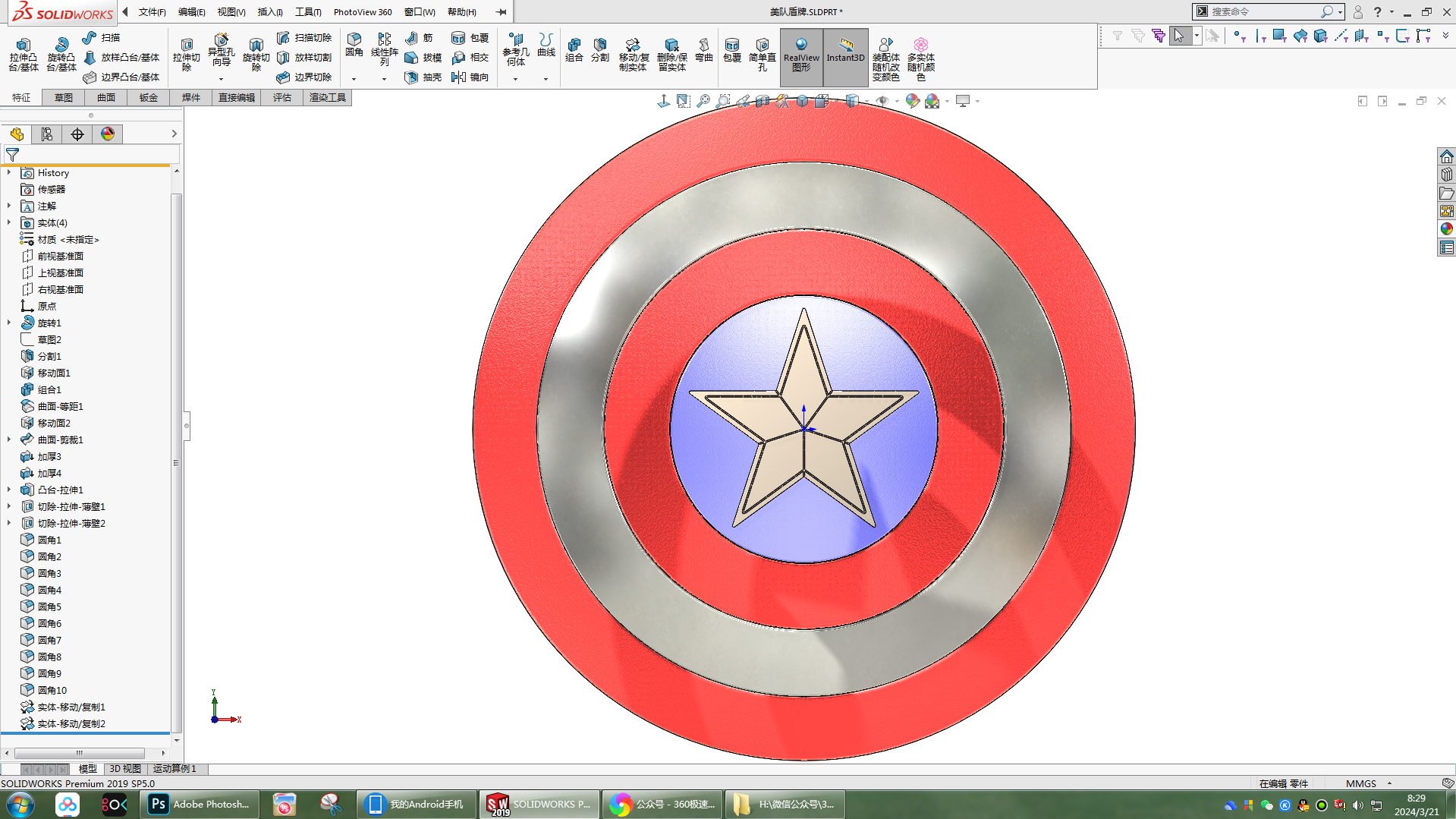1456x819 pixels.
Task: Select the 抽壳 shell tool
Action: (423, 77)
